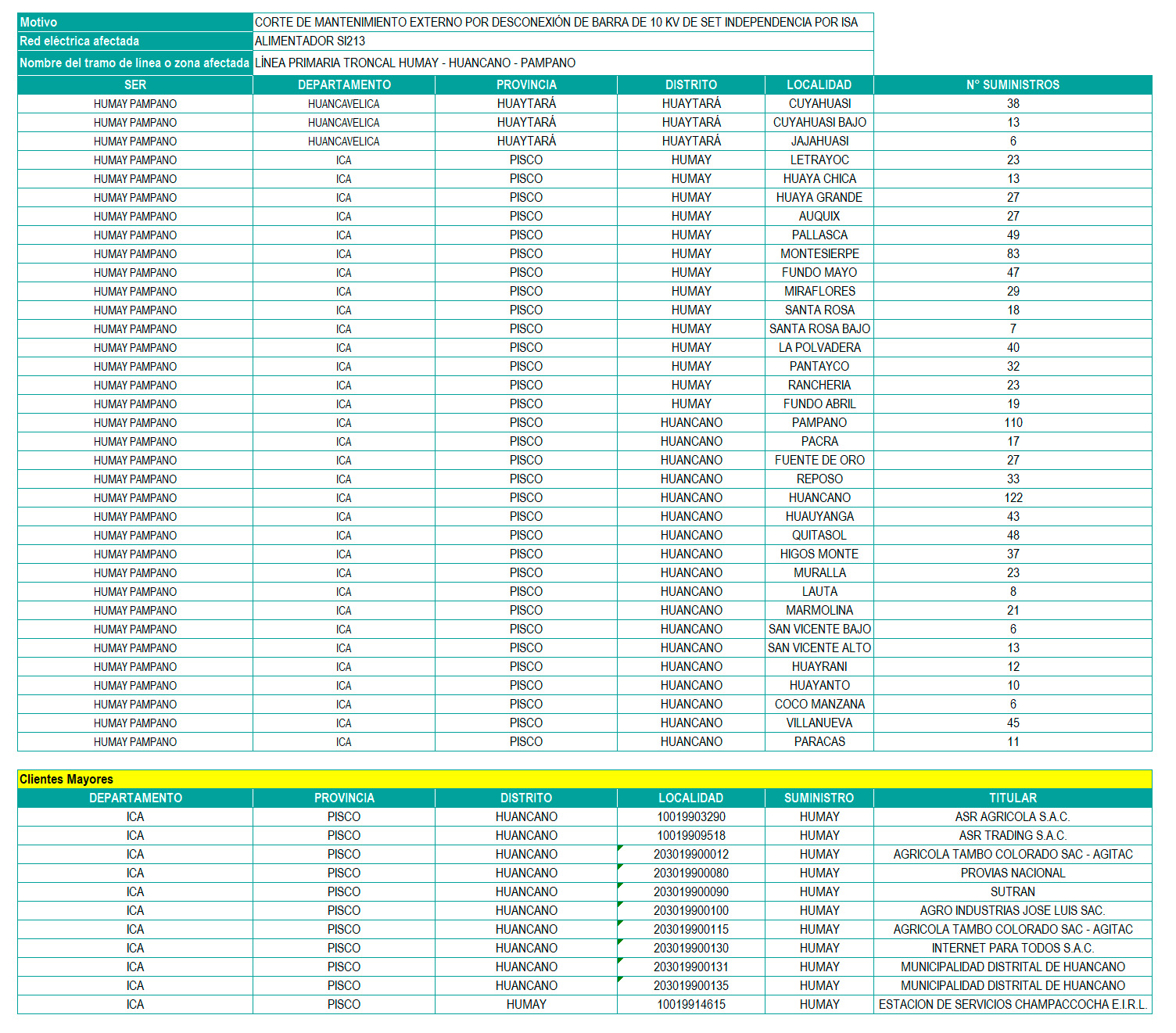Select the HUAYRANI cell
This screenshot has height=1033, width=1176.
click(819, 667)
